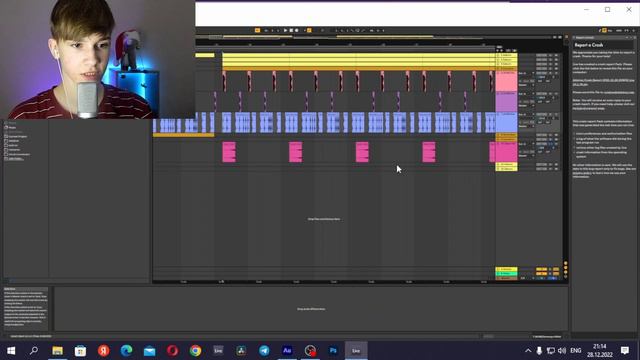
Task: Switch to After Effects on taskbar
Action: point(287,351)
